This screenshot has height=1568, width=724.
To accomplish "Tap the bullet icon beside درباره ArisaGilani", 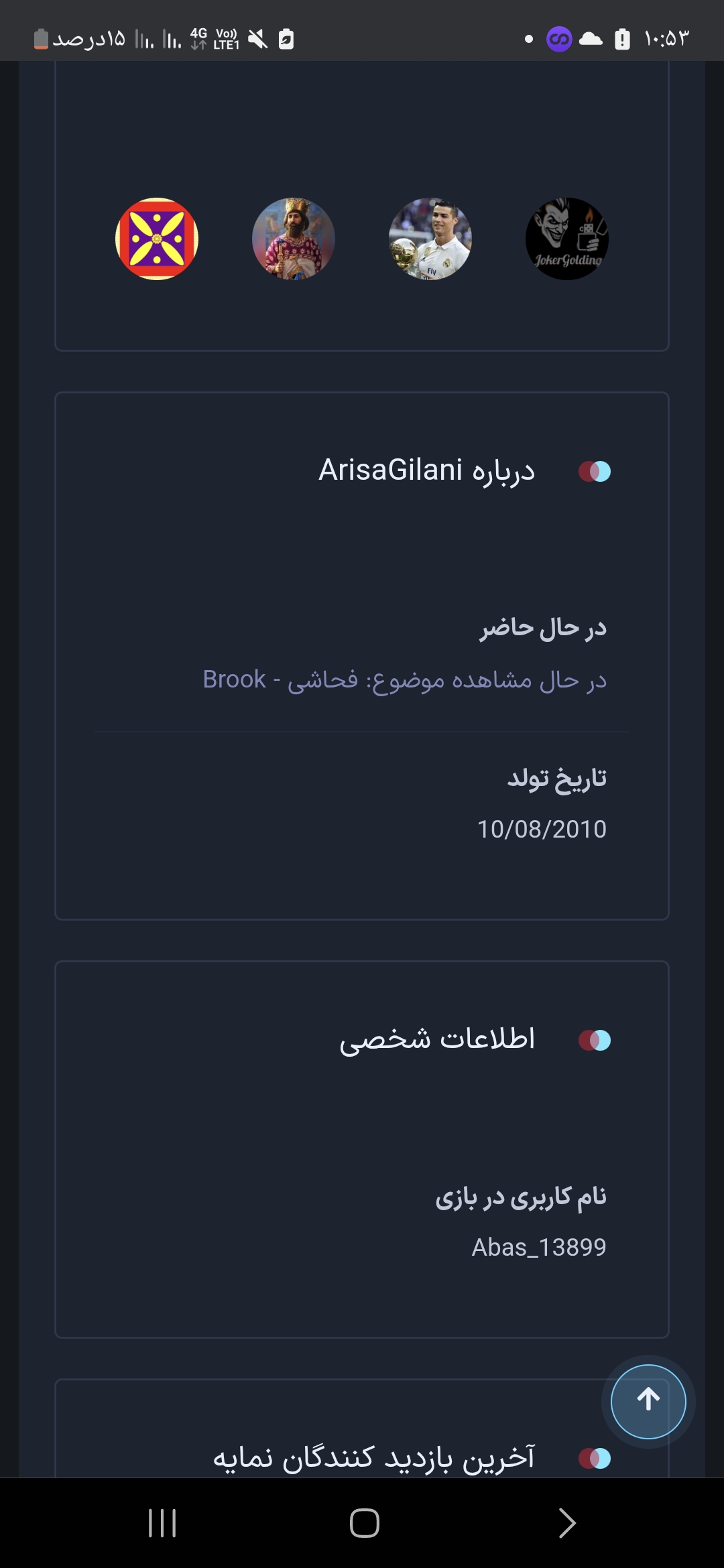I will [595, 472].
